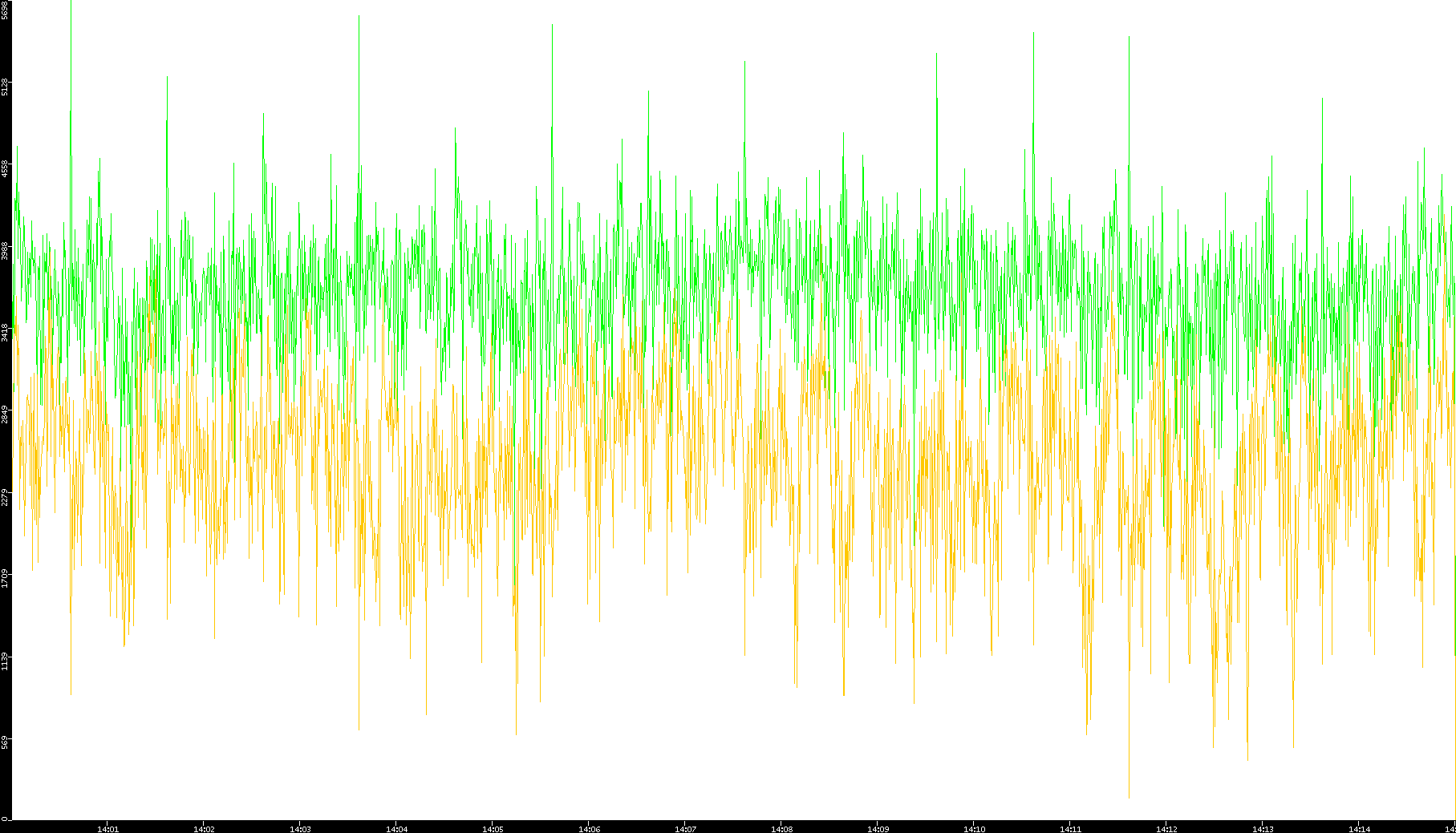Choose the 14:08 tick label
Image resolution: width=1456 pixels, height=833 pixels.
tap(781, 828)
